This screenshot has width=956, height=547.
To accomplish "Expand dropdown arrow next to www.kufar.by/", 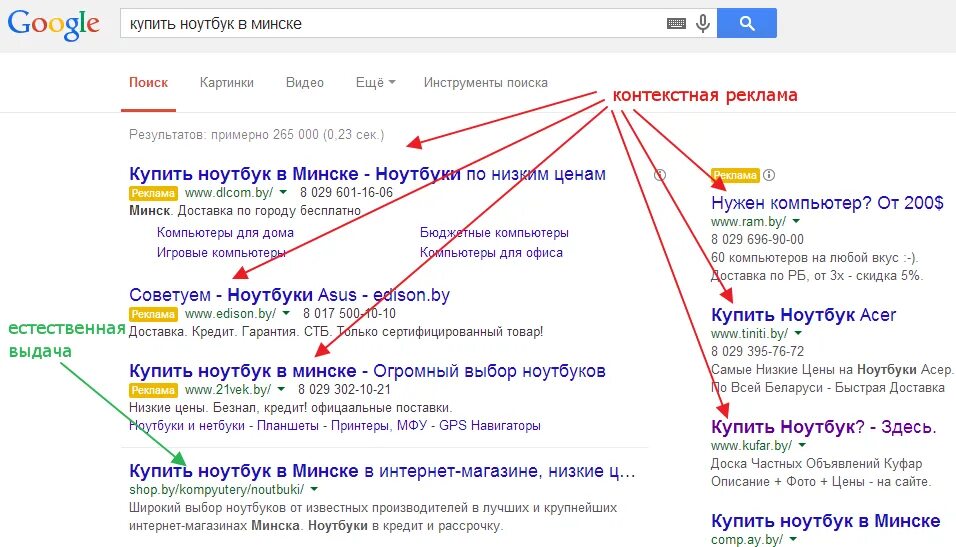I will (802, 446).
